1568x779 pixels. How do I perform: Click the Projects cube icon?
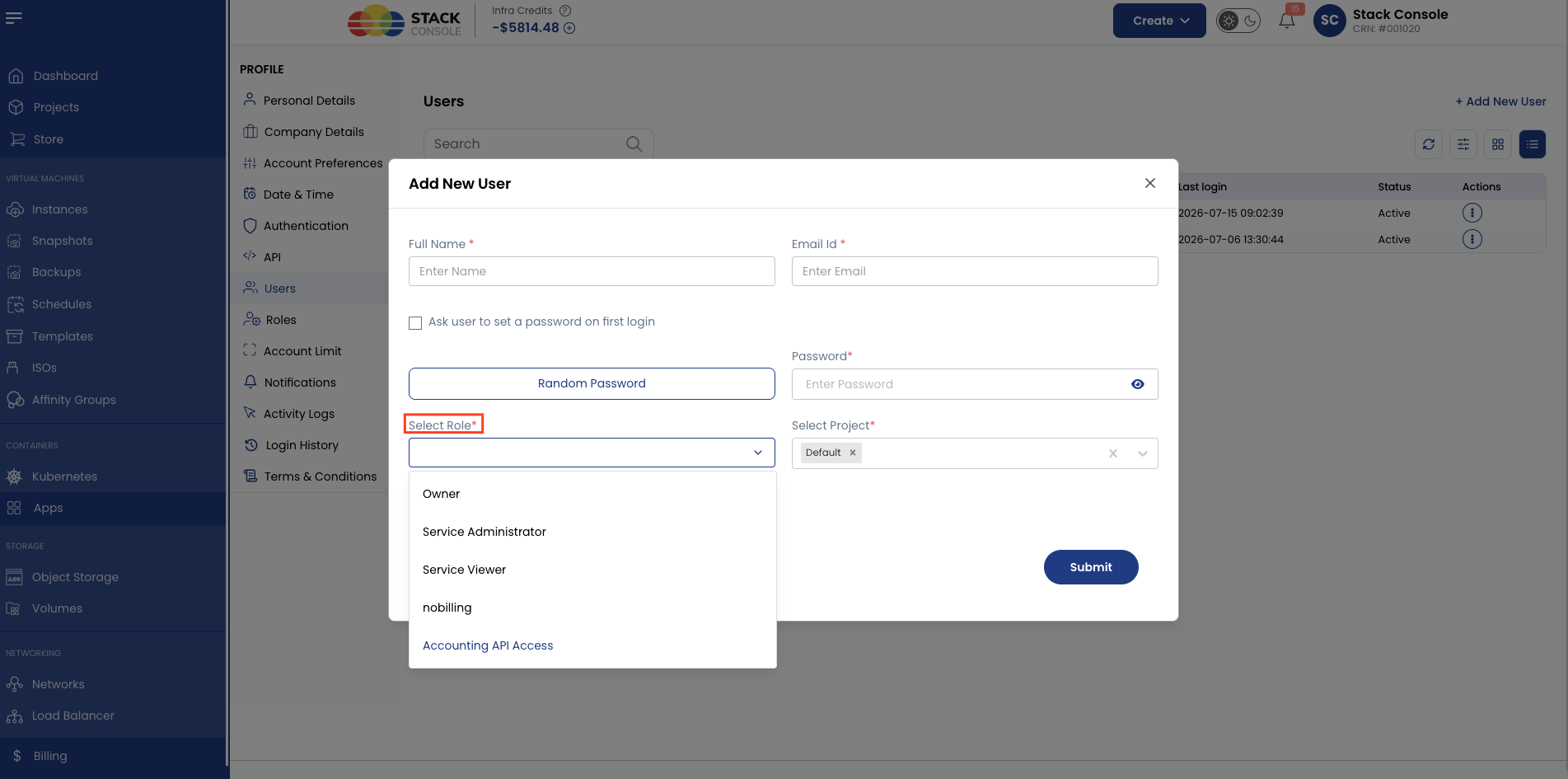coord(16,107)
